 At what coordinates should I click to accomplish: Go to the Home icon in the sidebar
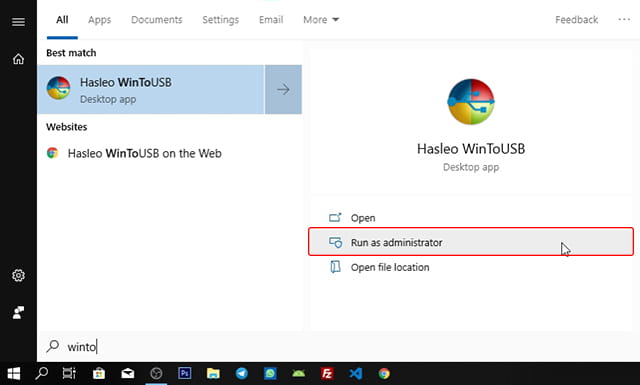(x=18, y=59)
